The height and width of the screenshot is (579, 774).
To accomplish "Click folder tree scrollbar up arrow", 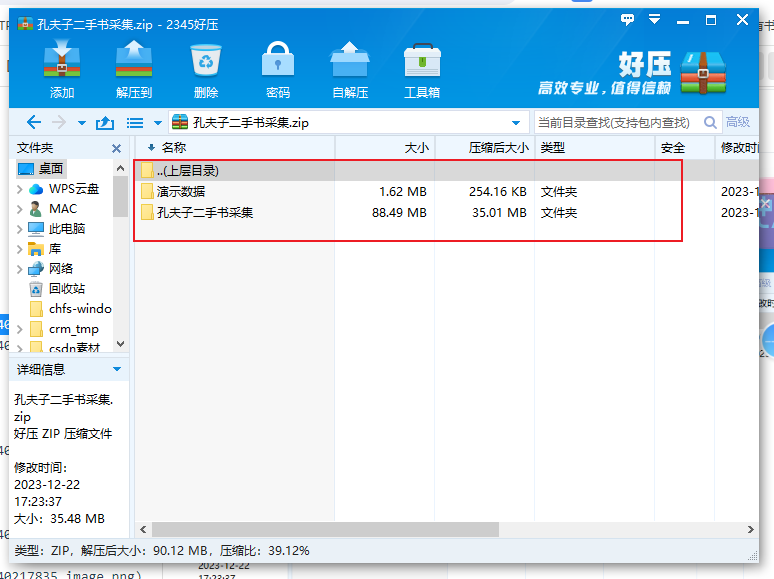I will (x=120, y=169).
